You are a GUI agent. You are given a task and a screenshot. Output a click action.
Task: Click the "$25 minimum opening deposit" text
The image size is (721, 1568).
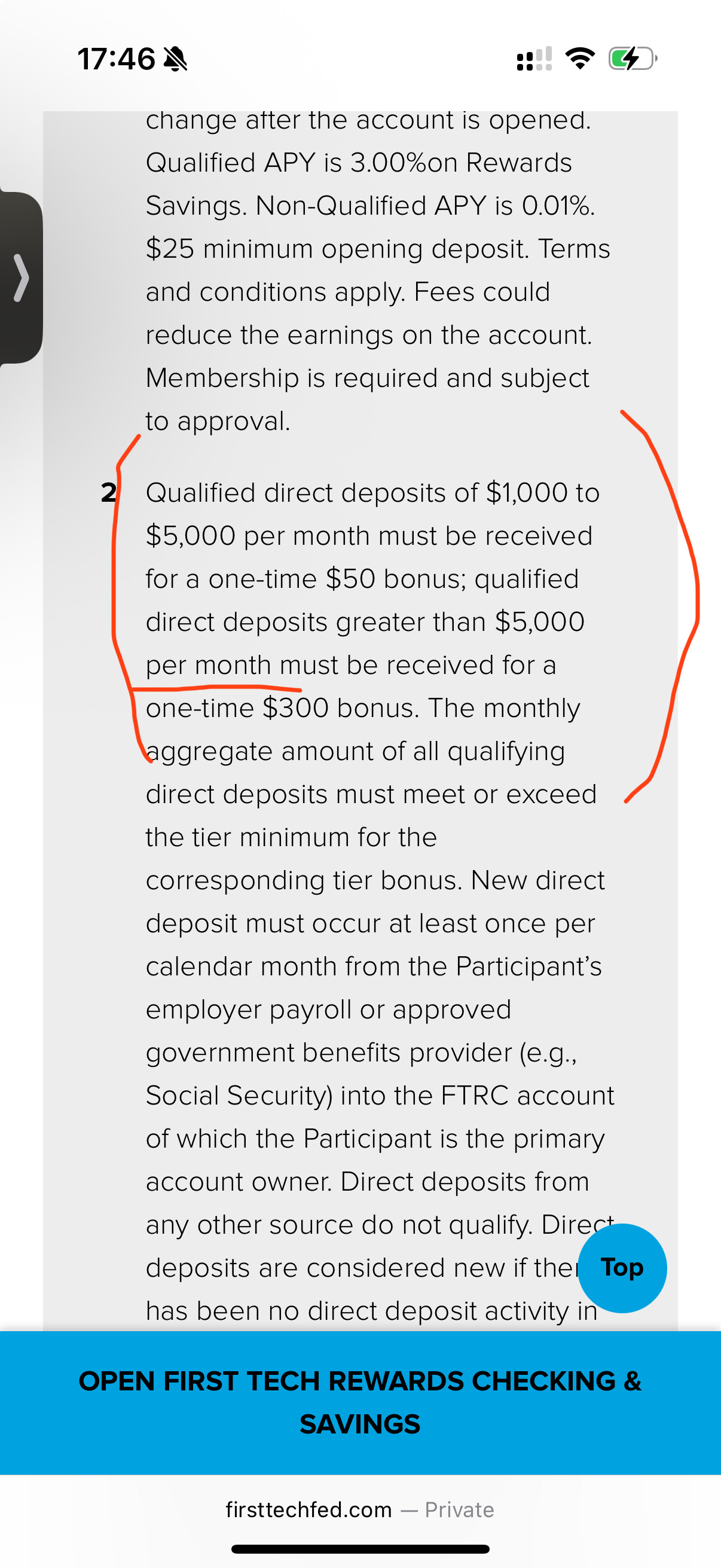(337, 249)
